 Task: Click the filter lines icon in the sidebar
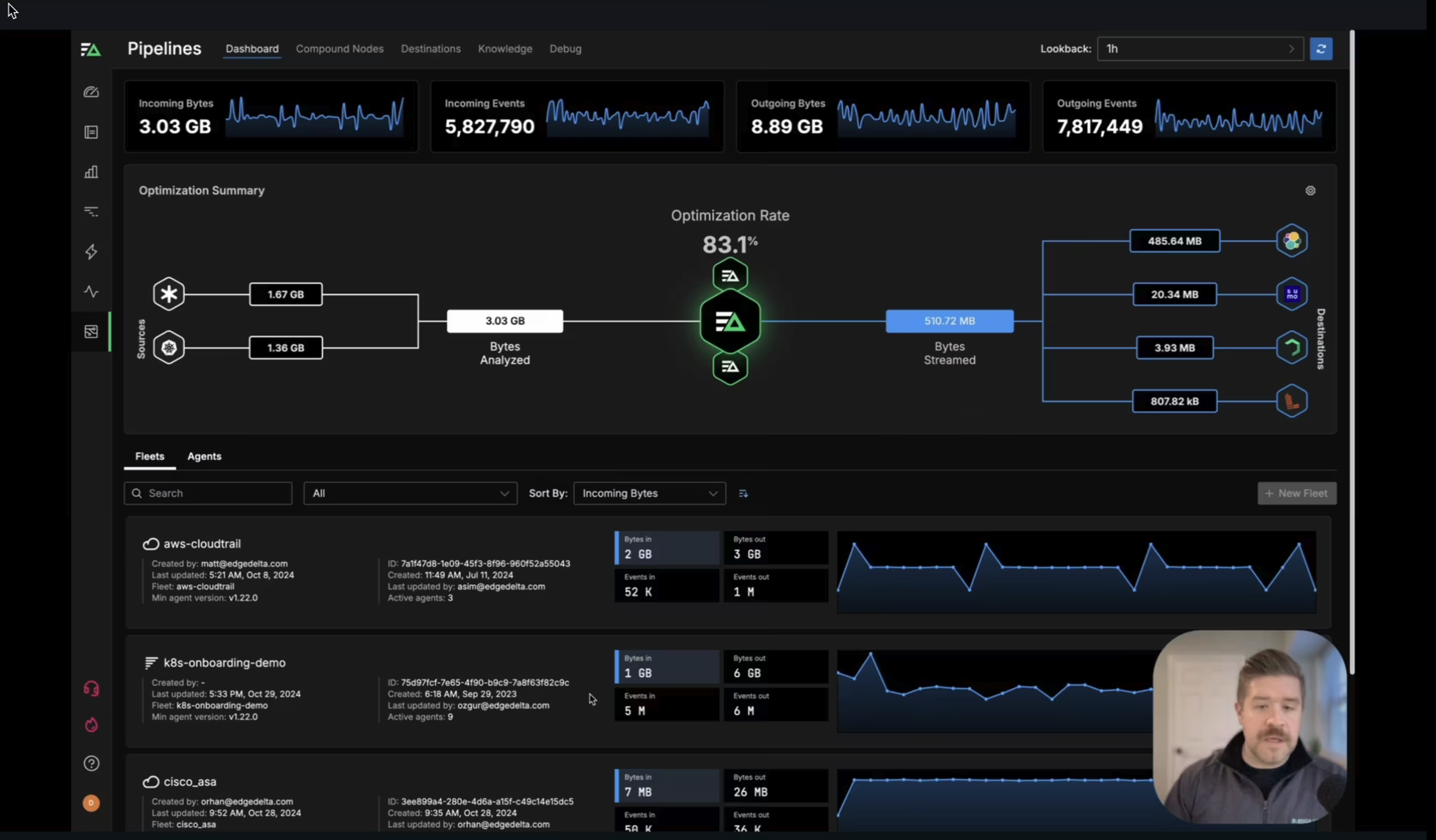tap(90, 211)
